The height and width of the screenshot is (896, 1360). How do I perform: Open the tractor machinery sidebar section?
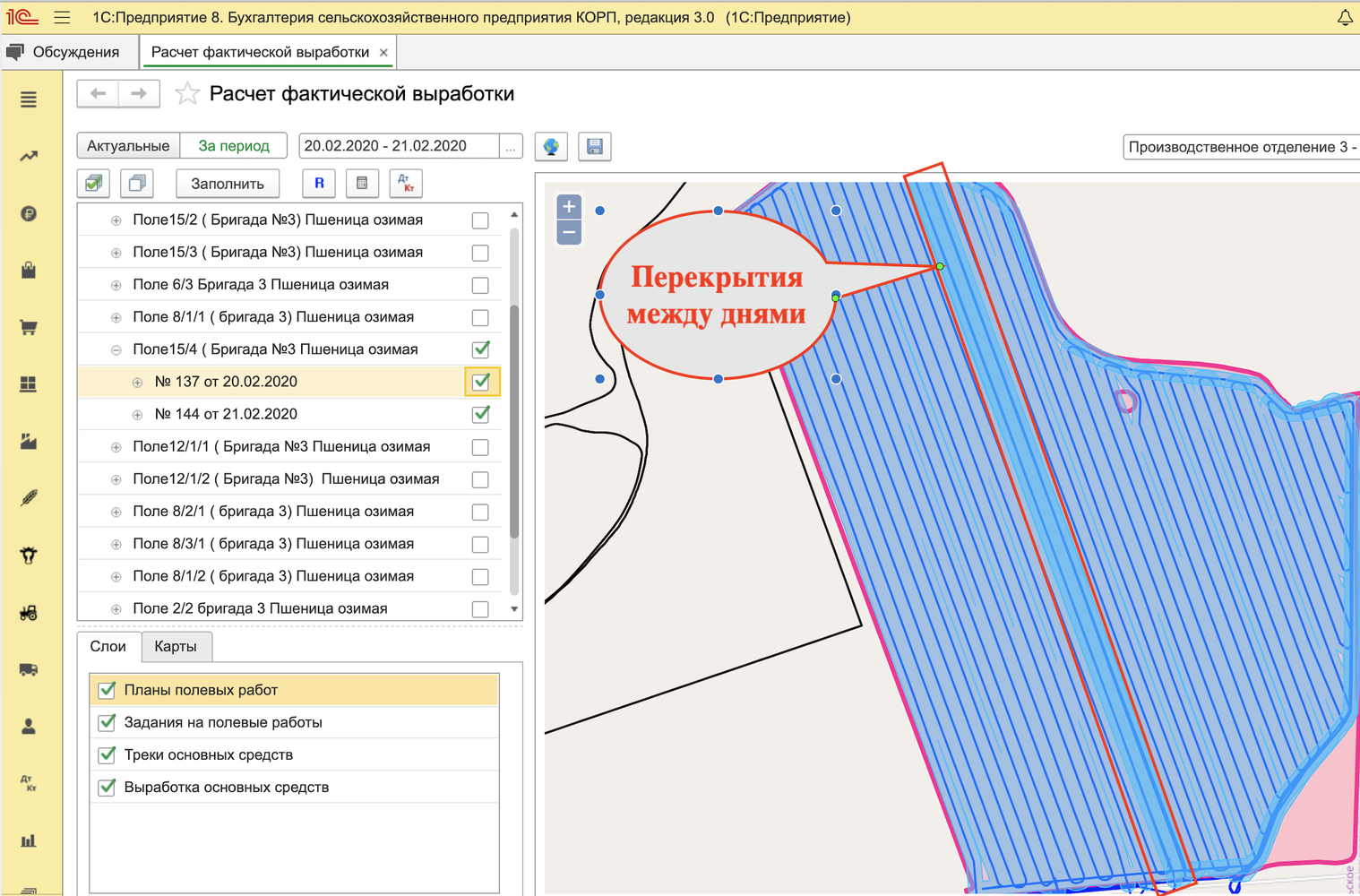[29, 613]
